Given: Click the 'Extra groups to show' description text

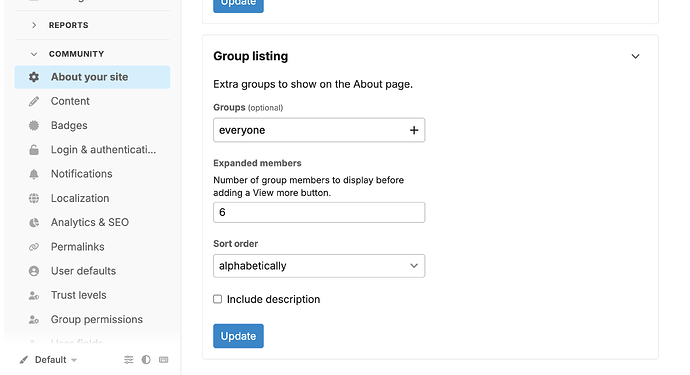Looking at the screenshot, I should tap(313, 84).
